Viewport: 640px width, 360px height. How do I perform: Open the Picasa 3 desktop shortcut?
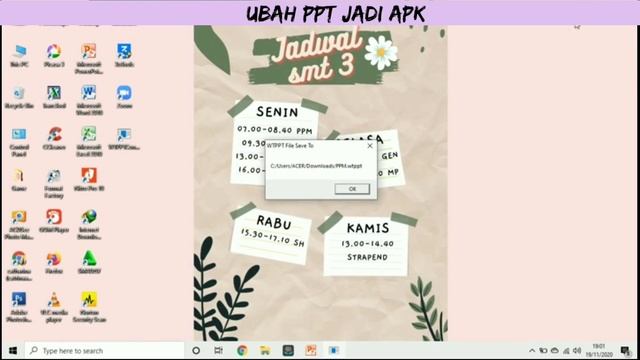coord(54,55)
